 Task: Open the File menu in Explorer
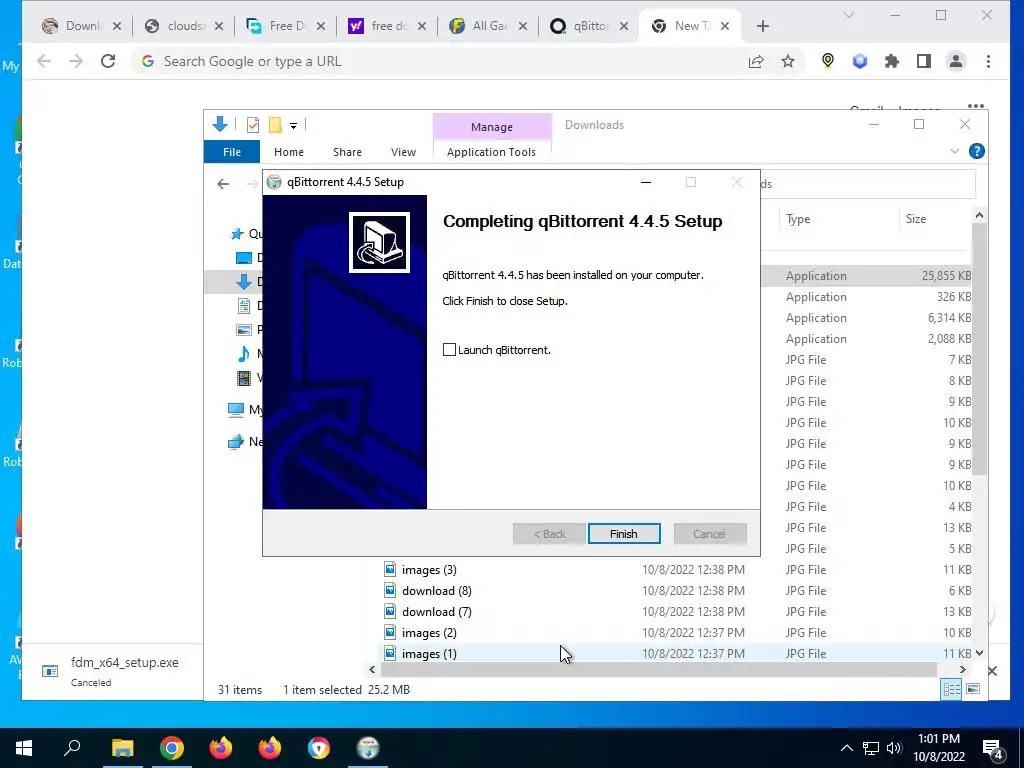[x=232, y=152]
